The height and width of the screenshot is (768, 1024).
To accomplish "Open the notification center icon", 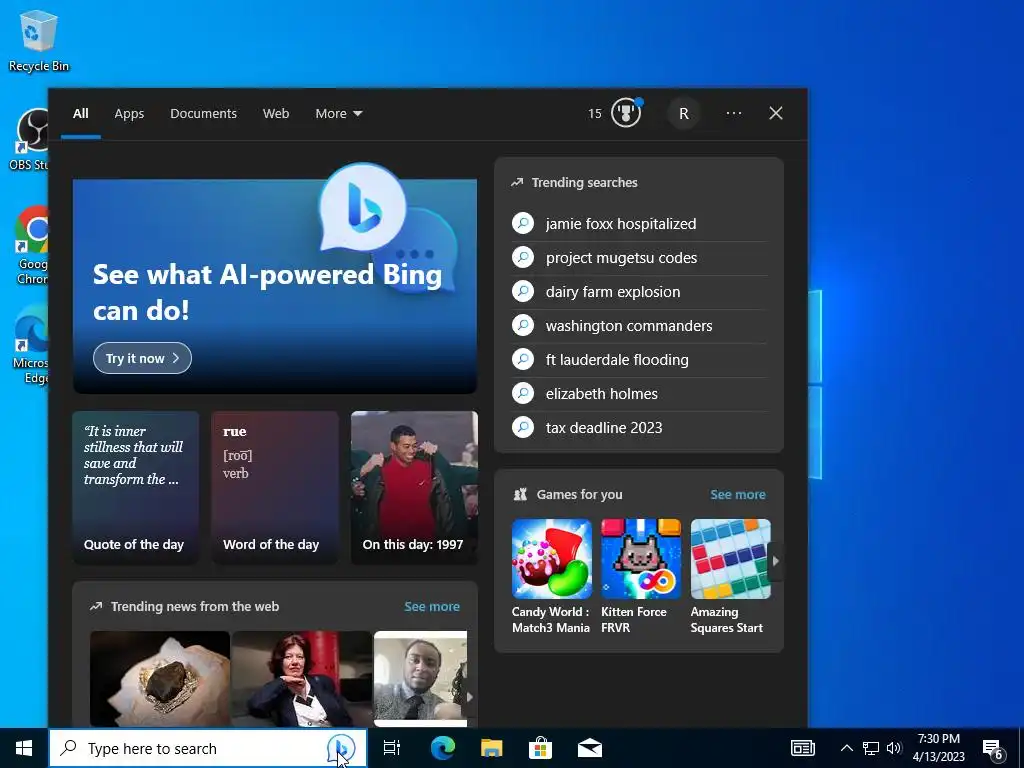I will (993, 749).
